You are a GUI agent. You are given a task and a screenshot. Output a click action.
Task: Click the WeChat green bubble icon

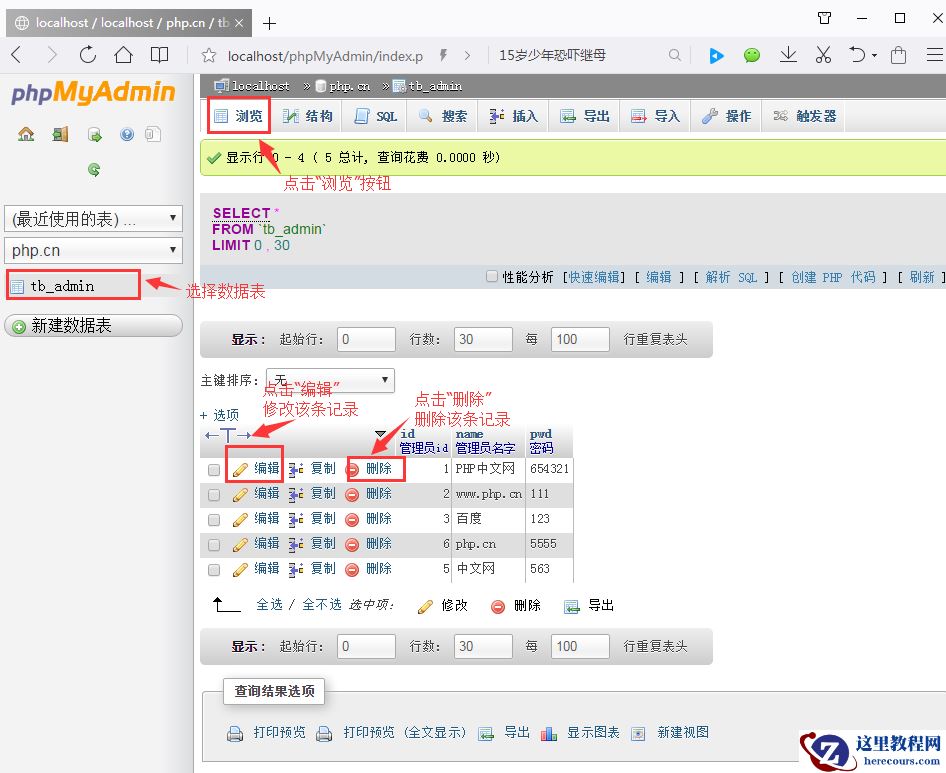tap(752, 56)
